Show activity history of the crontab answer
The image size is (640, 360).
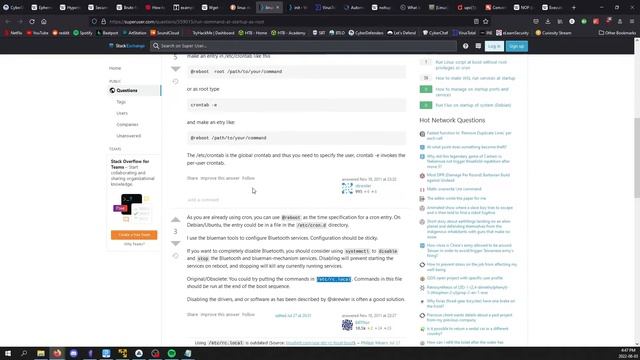(x=176, y=82)
